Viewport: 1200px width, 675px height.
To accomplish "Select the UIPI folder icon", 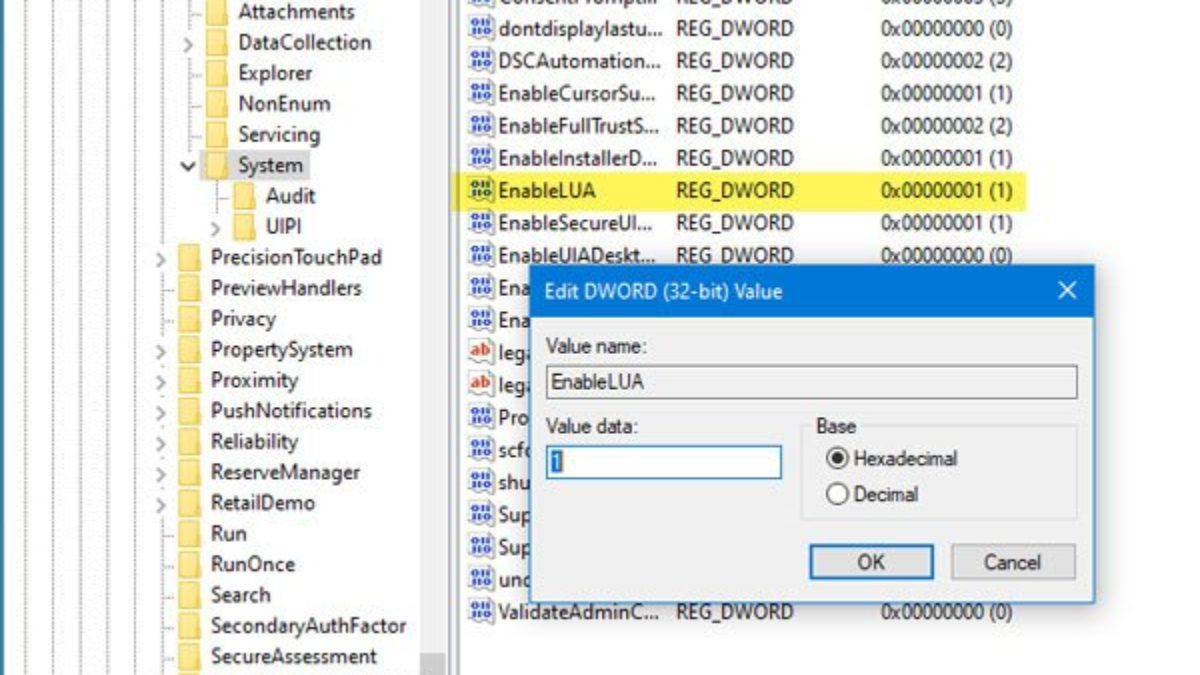I will click(244, 227).
